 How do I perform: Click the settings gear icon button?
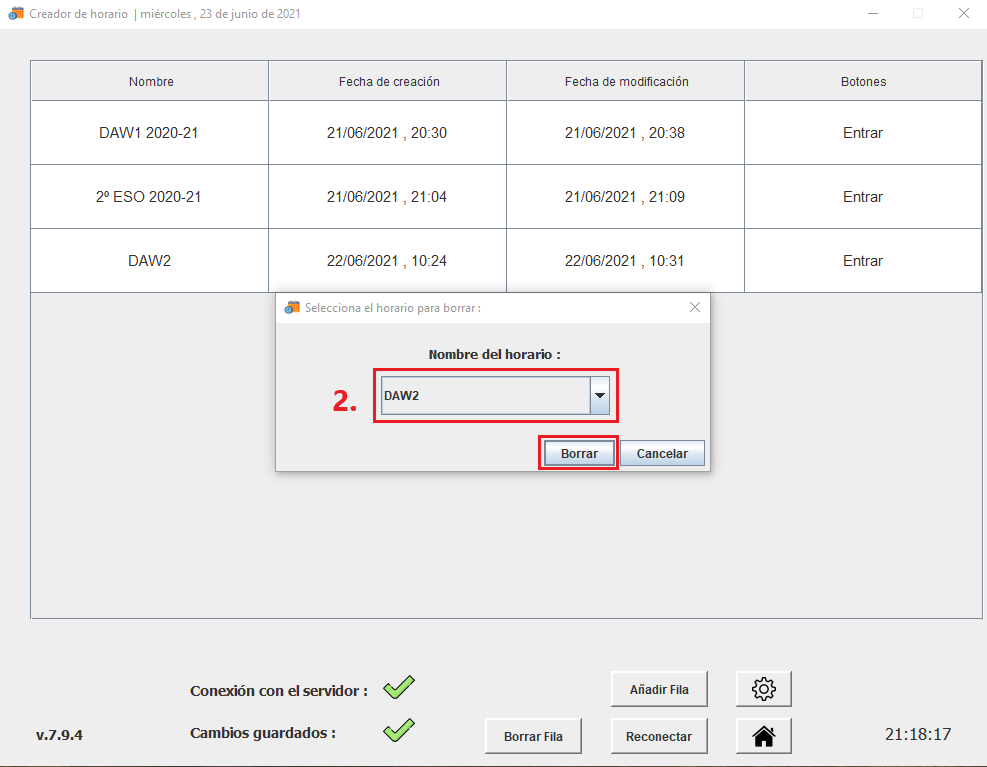[x=763, y=688]
